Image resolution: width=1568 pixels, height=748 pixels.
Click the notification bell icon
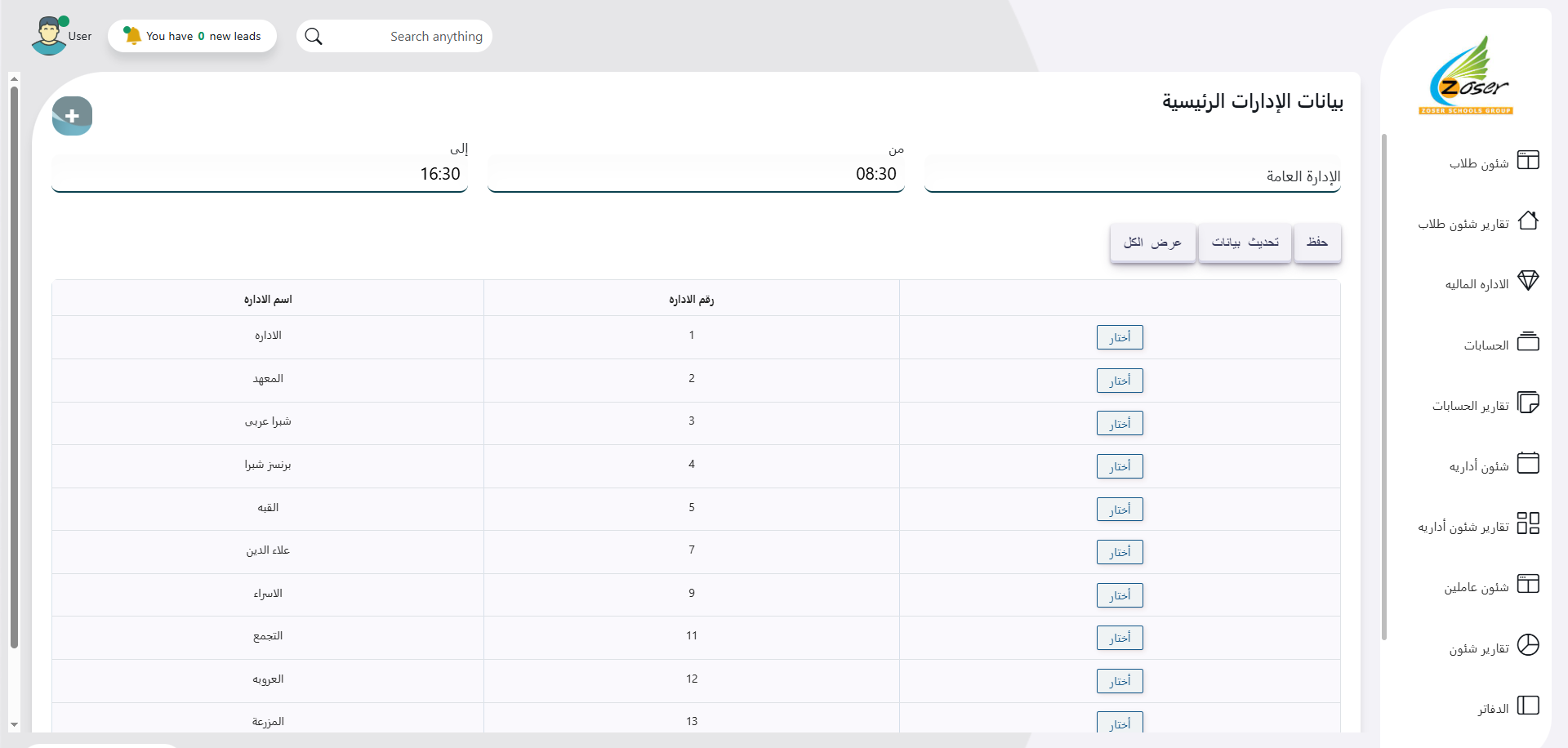[132, 36]
